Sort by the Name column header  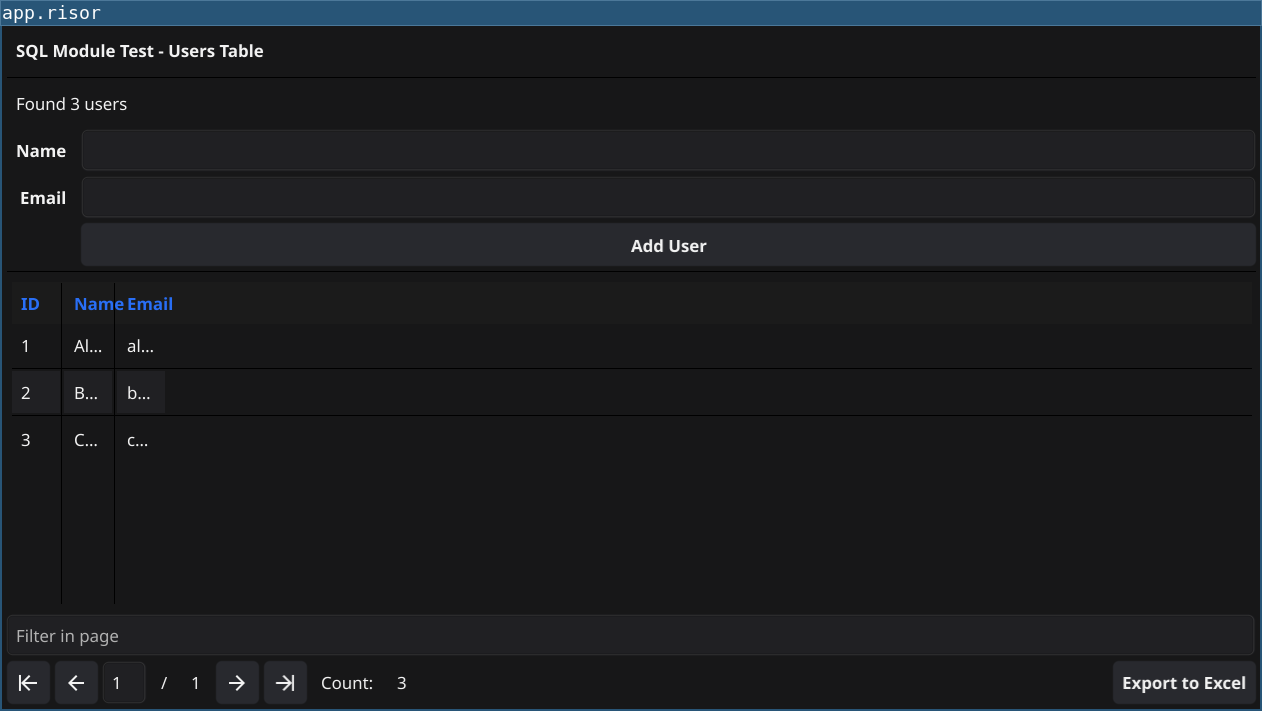point(88,303)
